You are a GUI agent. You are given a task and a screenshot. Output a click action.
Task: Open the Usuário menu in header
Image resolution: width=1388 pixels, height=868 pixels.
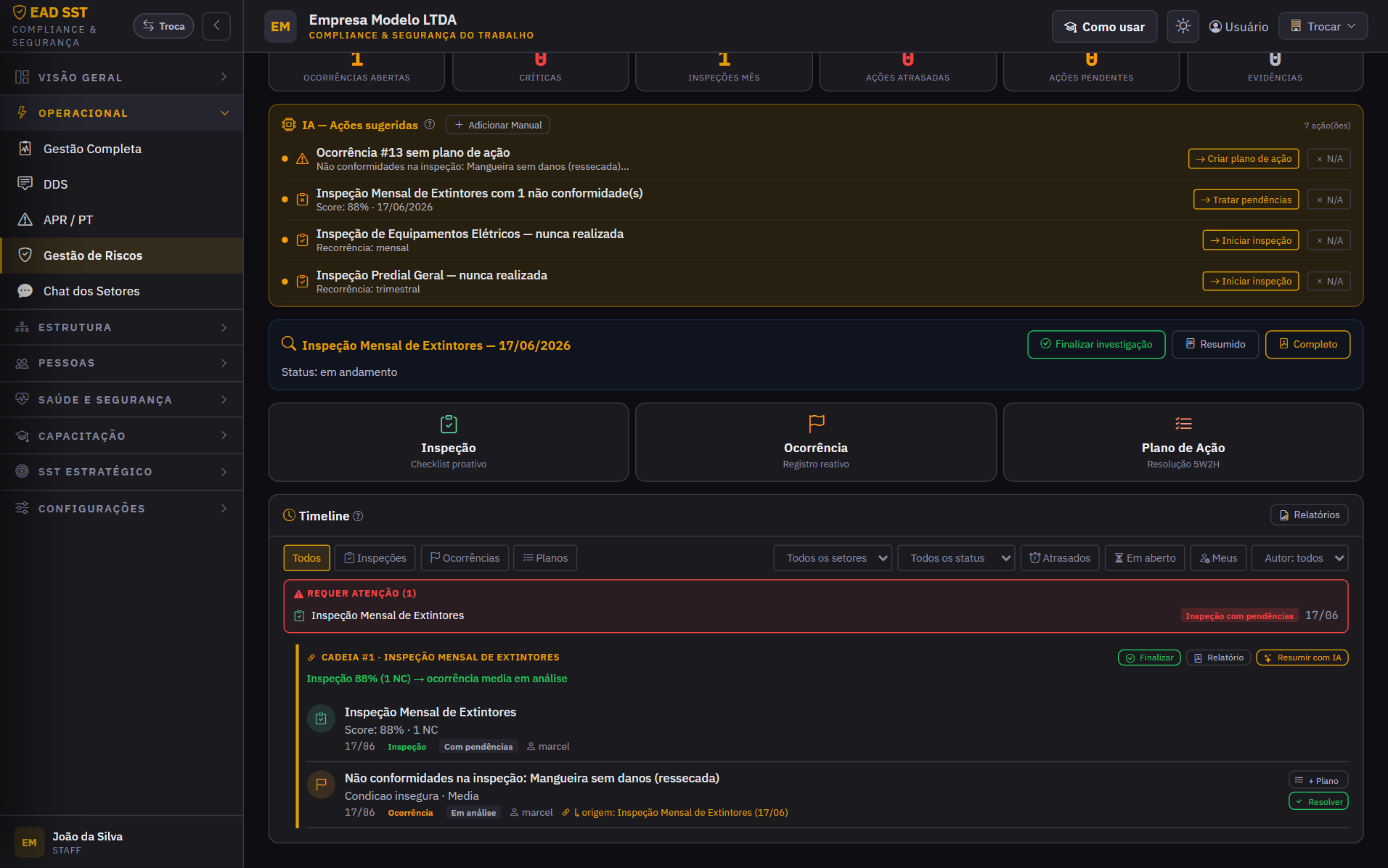click(1238, 26)
